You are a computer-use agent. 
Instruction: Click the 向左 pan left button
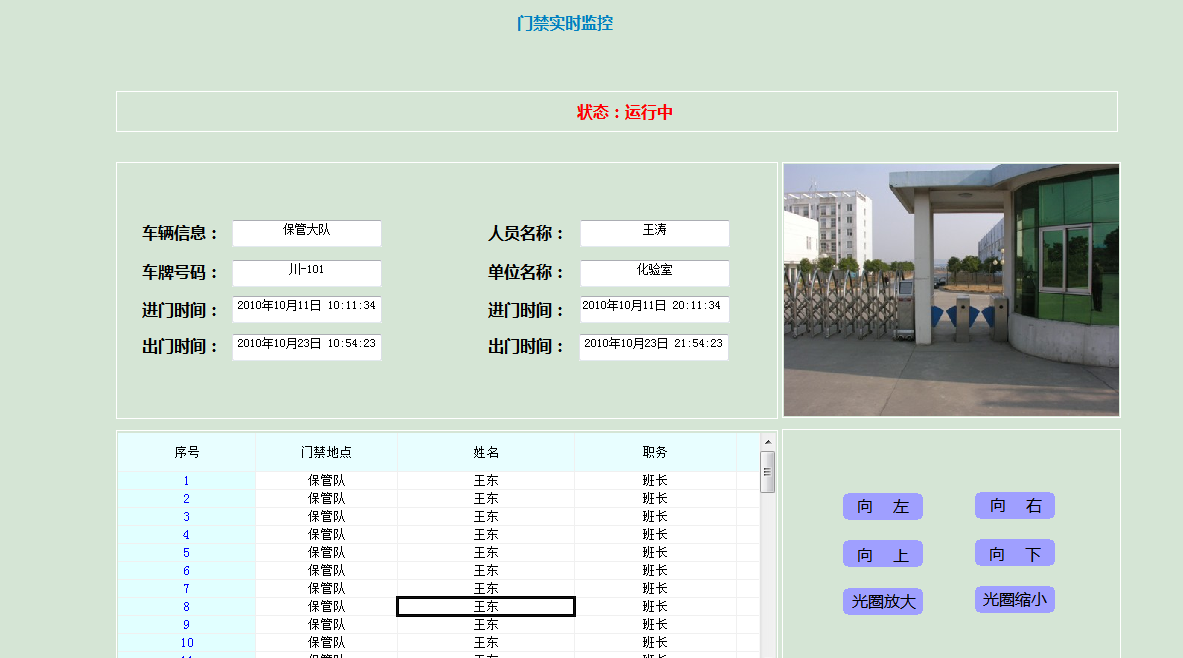coord(882,507)
